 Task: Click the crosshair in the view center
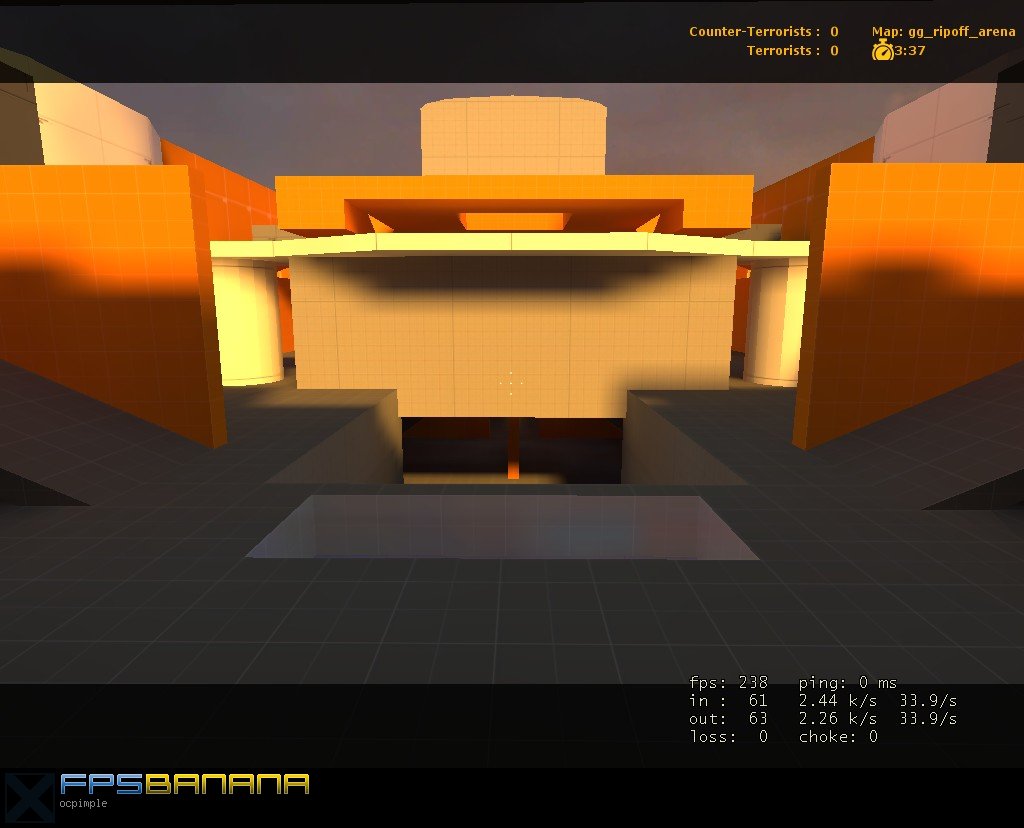coord(511,382)
